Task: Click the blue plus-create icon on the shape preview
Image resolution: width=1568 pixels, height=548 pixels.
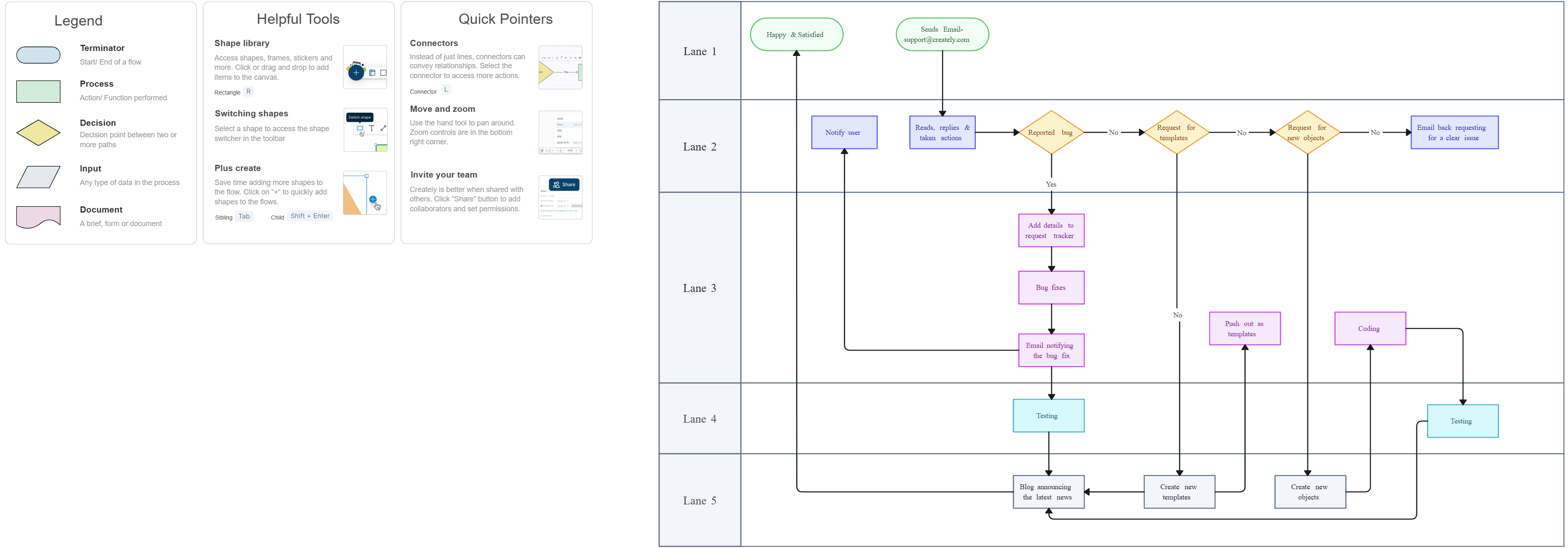Action: pyautogui.click(x=373, y=199)
